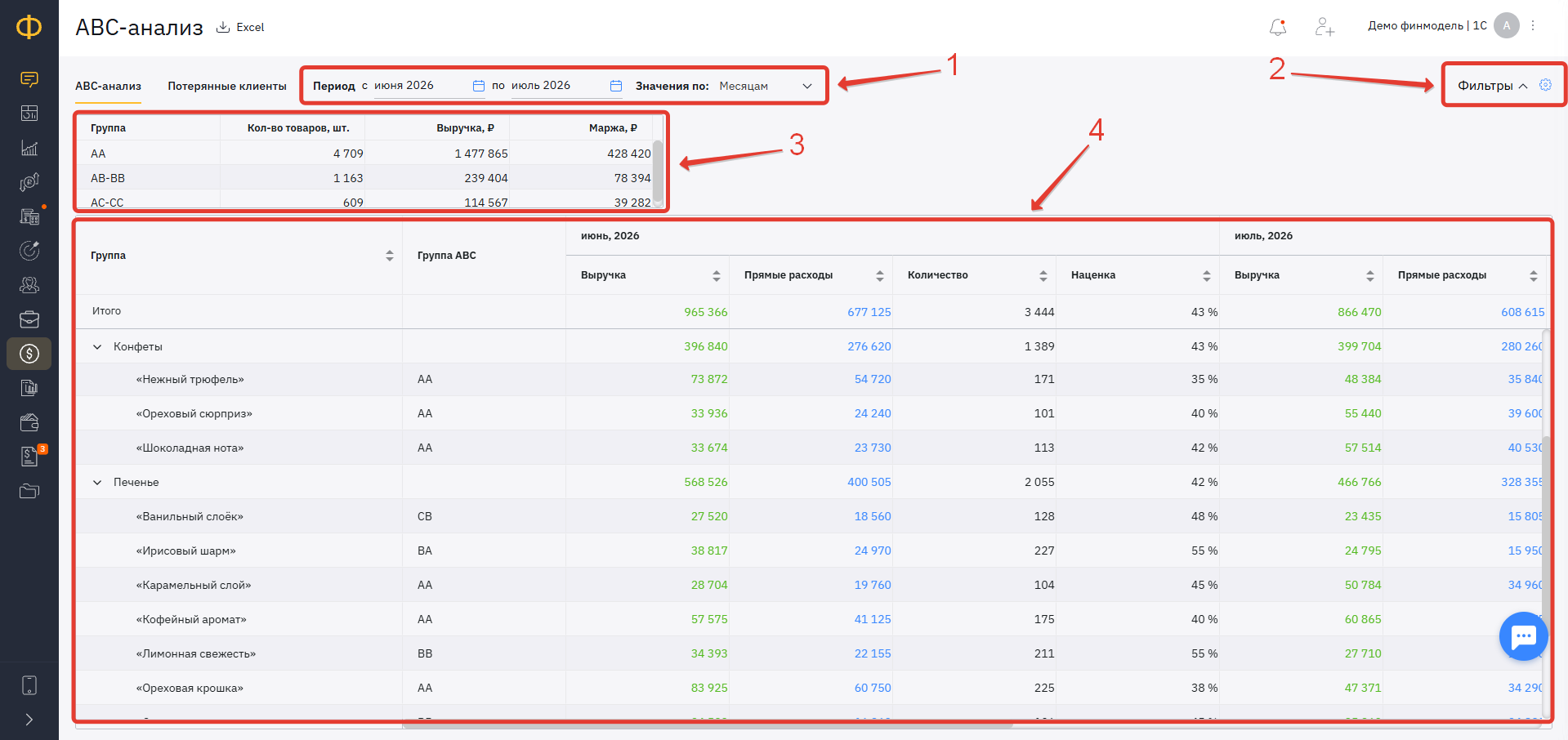Click the add user icon
1568x740 pixels.
pos(1325,27)
